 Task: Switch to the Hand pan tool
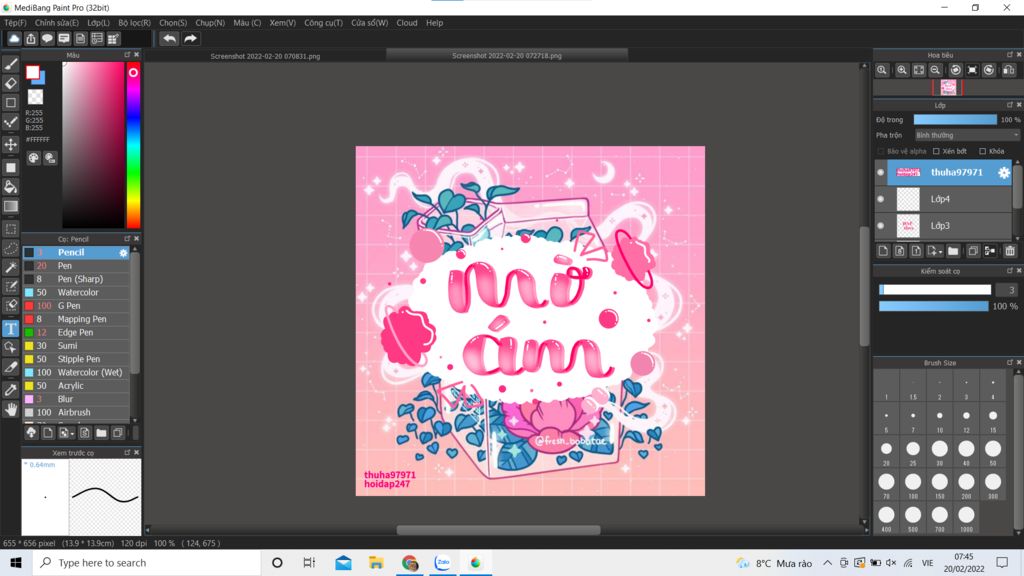tap(10, 409)
